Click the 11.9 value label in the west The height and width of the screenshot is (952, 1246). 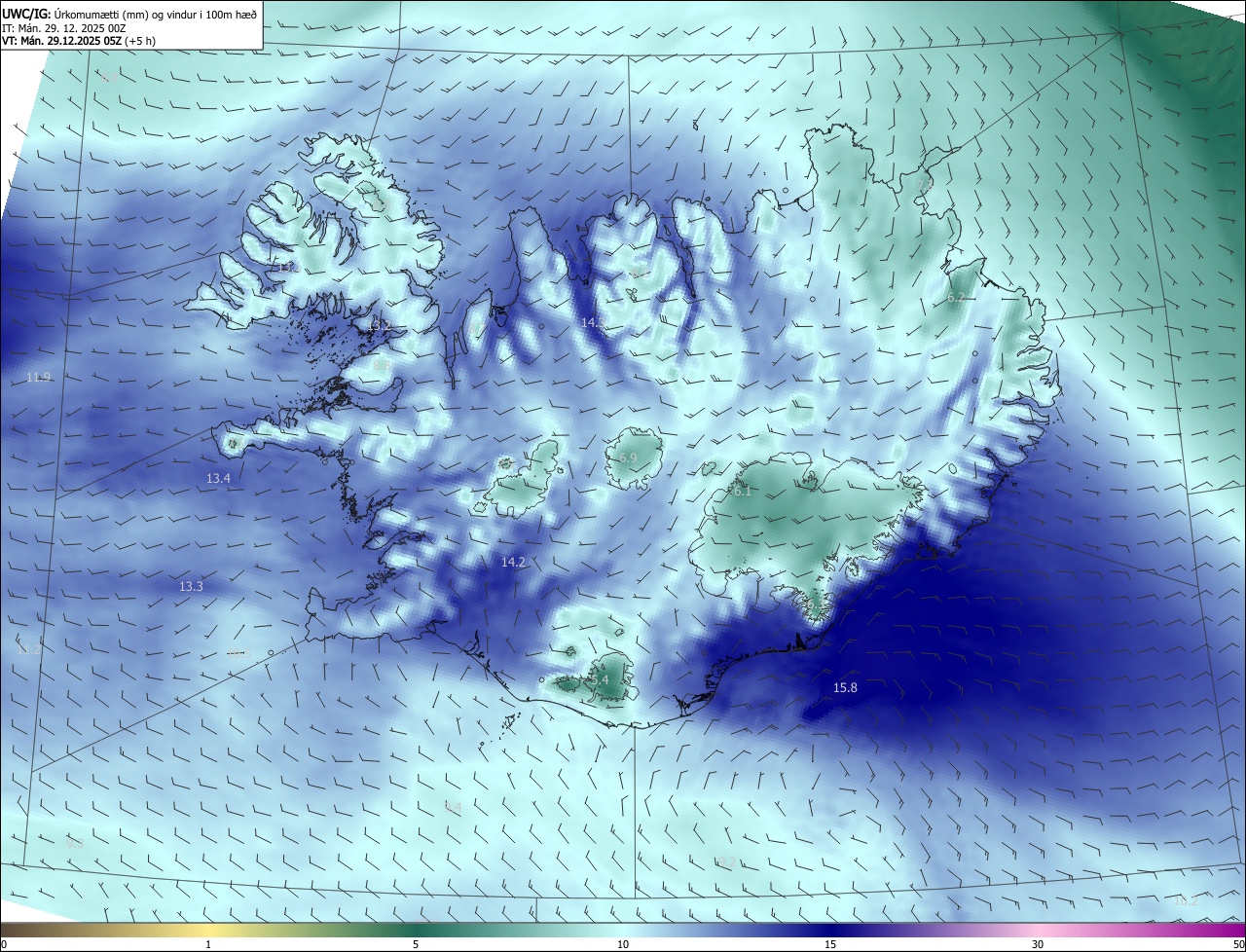pyautogui.click(x=38, y=378)
